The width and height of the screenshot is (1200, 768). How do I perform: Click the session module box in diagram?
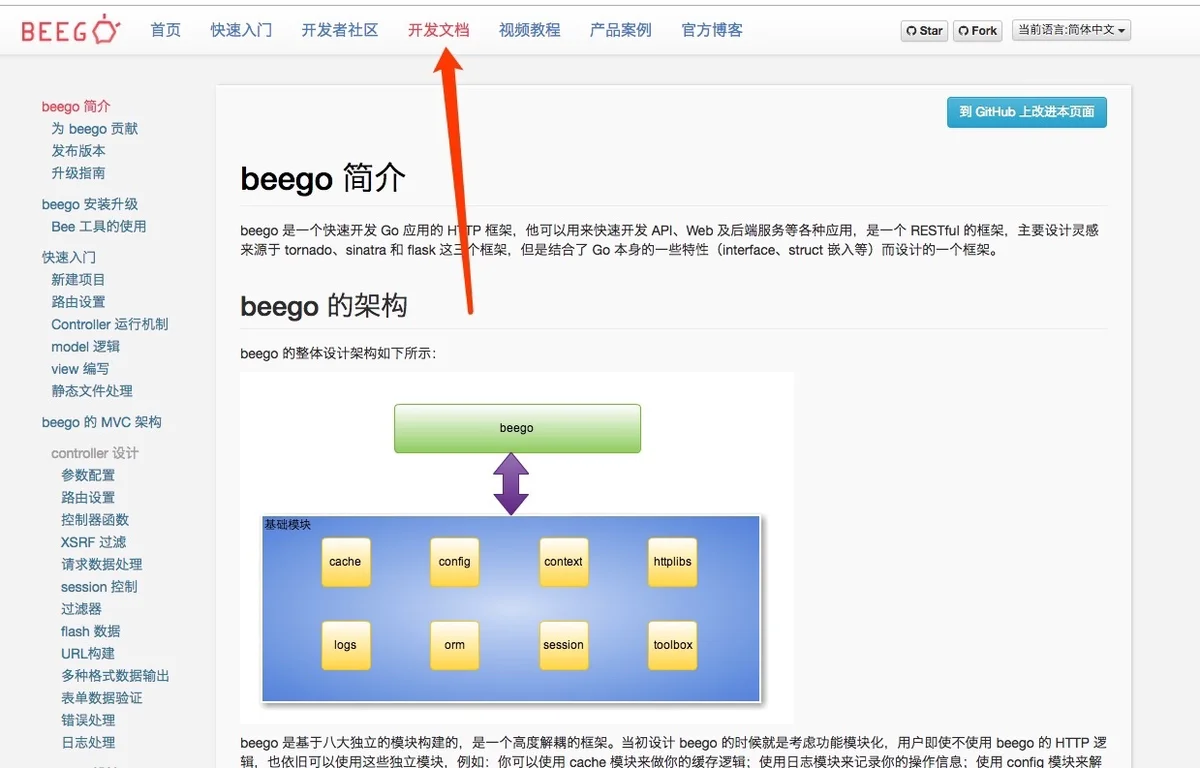pos(563,645)
